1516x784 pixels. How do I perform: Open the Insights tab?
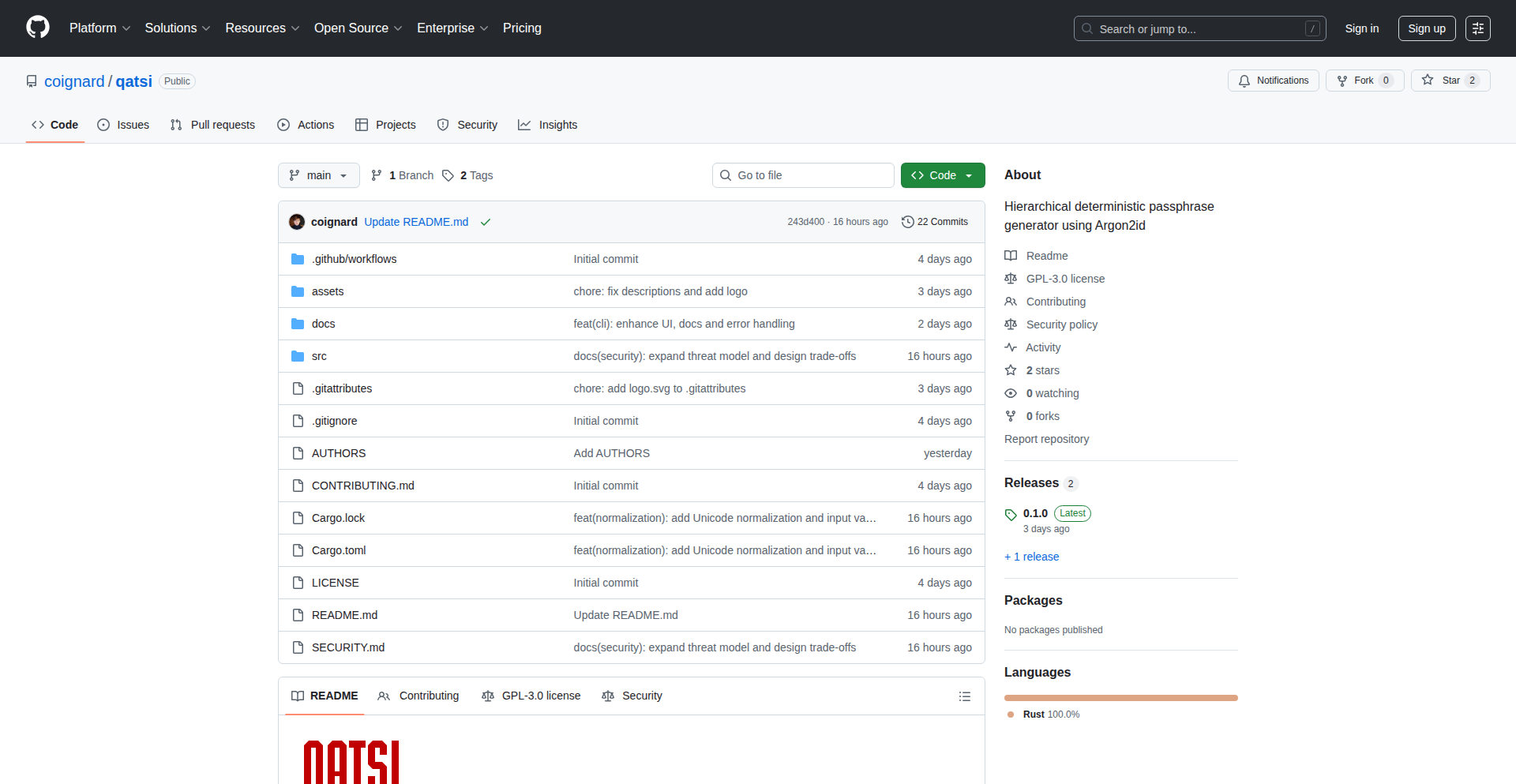tap(548, 125)
